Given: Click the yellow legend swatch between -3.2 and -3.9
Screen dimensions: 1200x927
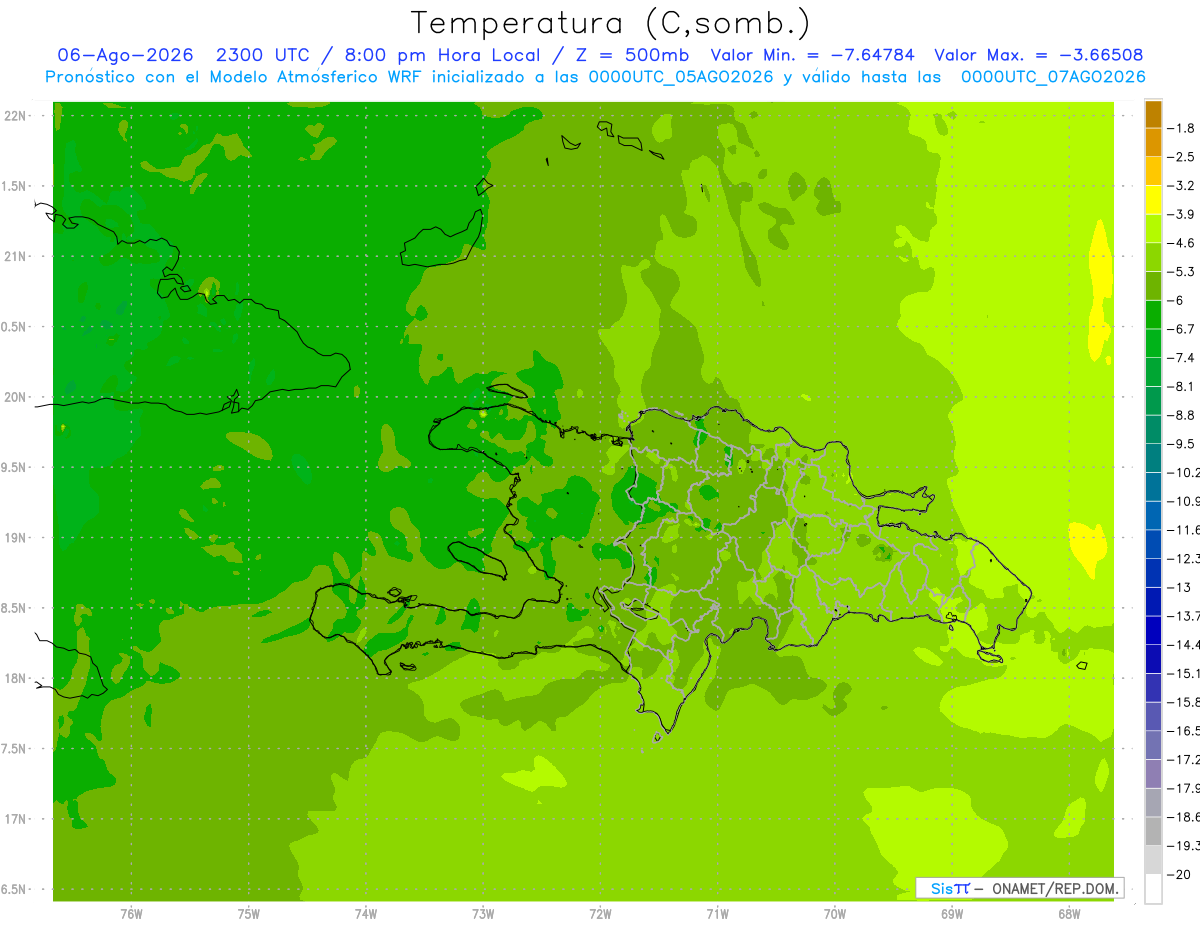Looking at the screenshot, I should [1153, 200].
